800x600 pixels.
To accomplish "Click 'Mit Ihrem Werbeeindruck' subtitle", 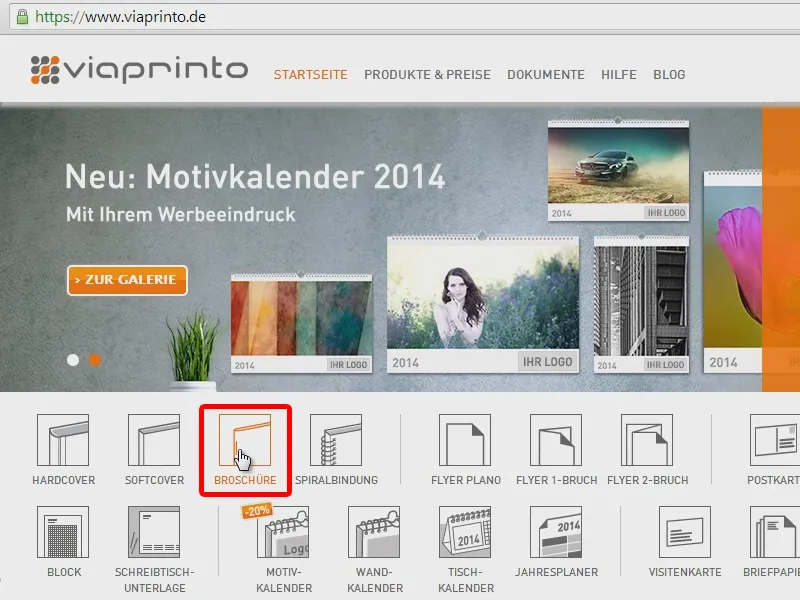I will (x=181, y=214).
